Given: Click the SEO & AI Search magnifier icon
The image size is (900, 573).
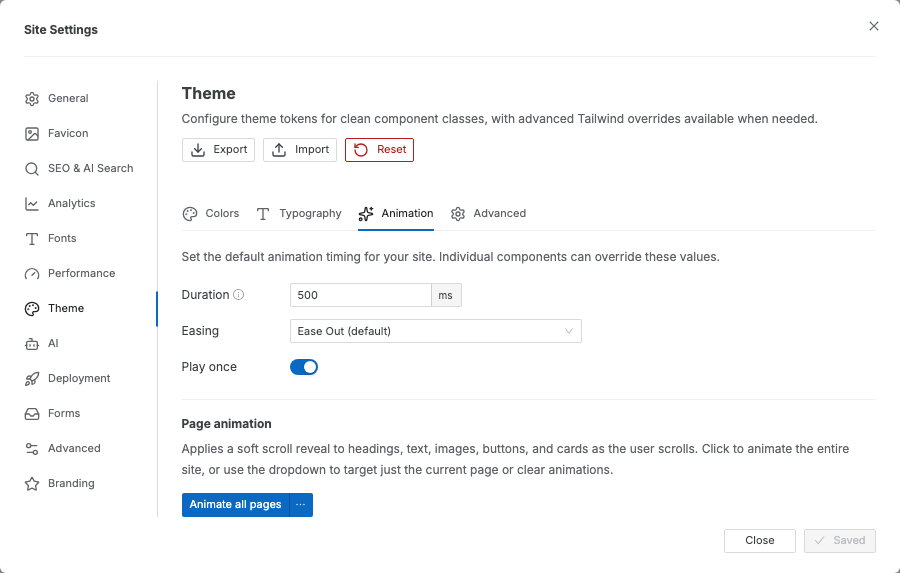Looking at the screenshot, I should click(x=32, y=169).
